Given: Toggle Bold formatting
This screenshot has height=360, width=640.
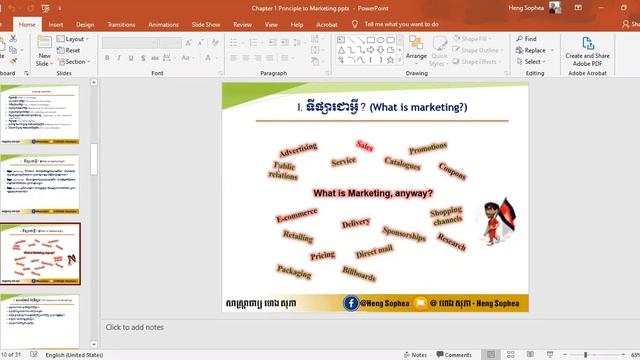Looking at the screenshot, I should (x=107, y=58).
